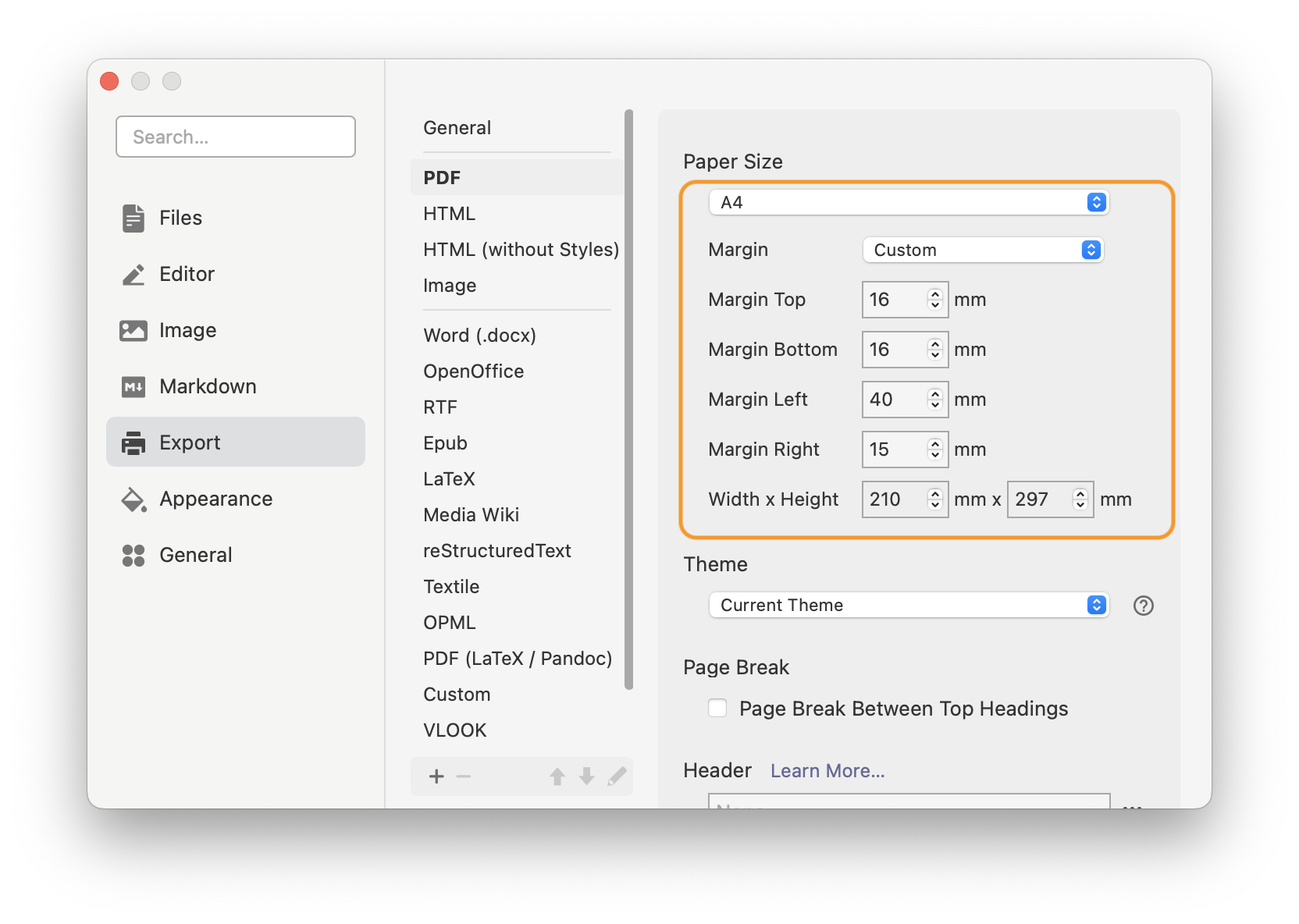The image size is (1299, 924).
Task: Click the Markdown icon in sidebar
Action: click(x=133, y=387)
